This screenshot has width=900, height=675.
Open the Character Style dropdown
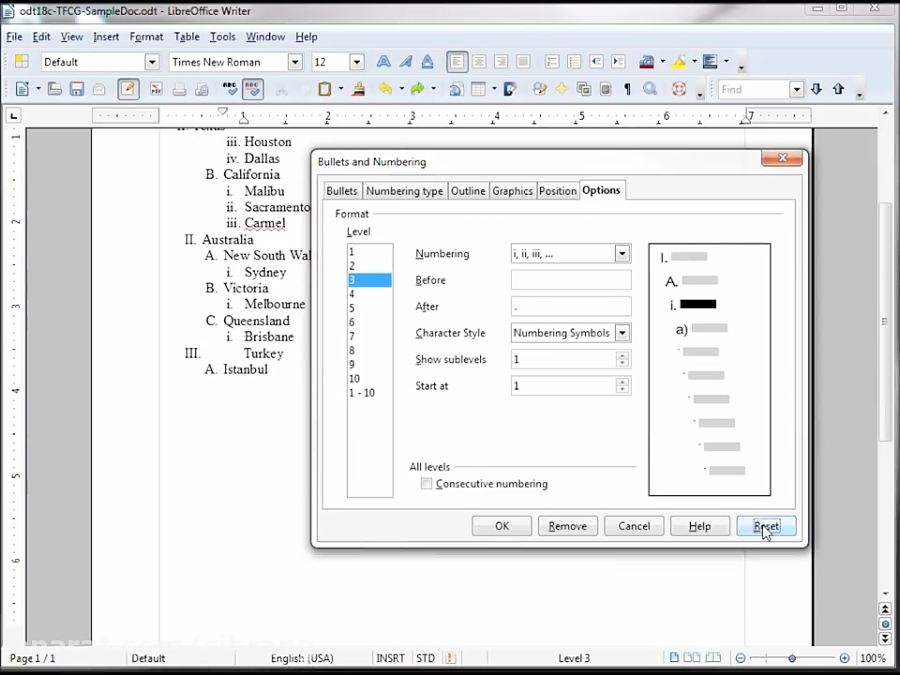tap(622, 333)
